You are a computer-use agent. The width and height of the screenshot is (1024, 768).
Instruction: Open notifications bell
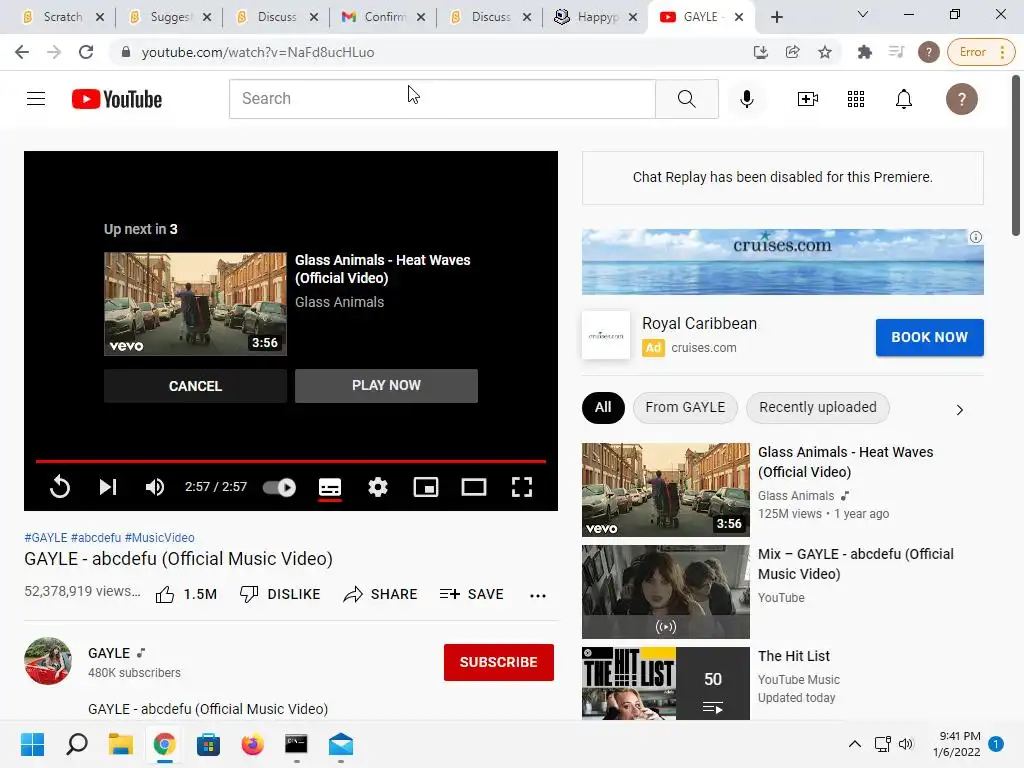904,99
